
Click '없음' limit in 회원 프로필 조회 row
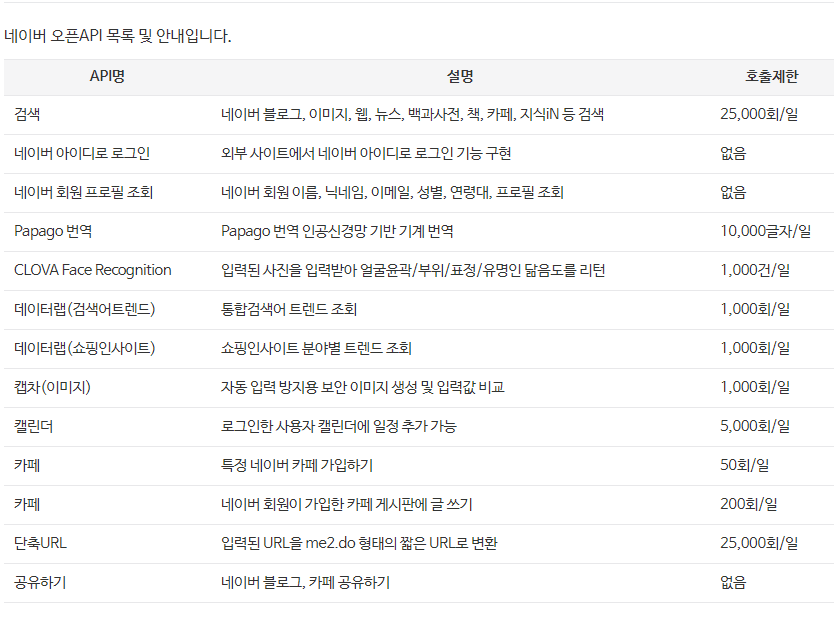point(733,192)
